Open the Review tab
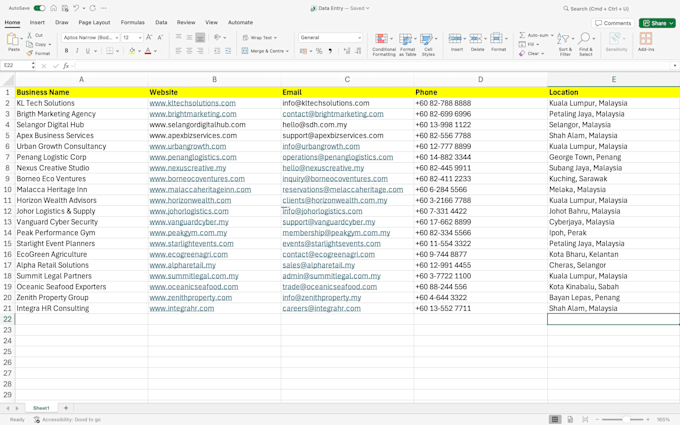Viewport: 680px width, 425px height. 186,23
